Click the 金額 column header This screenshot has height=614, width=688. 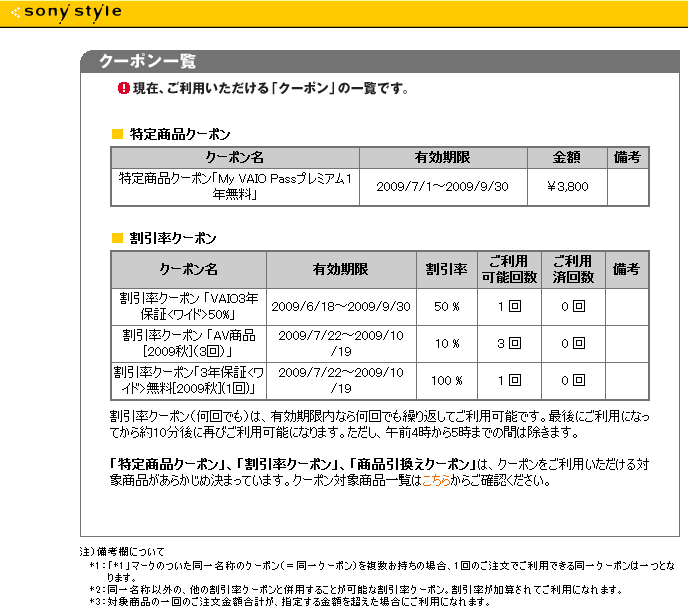coord(567,157)
